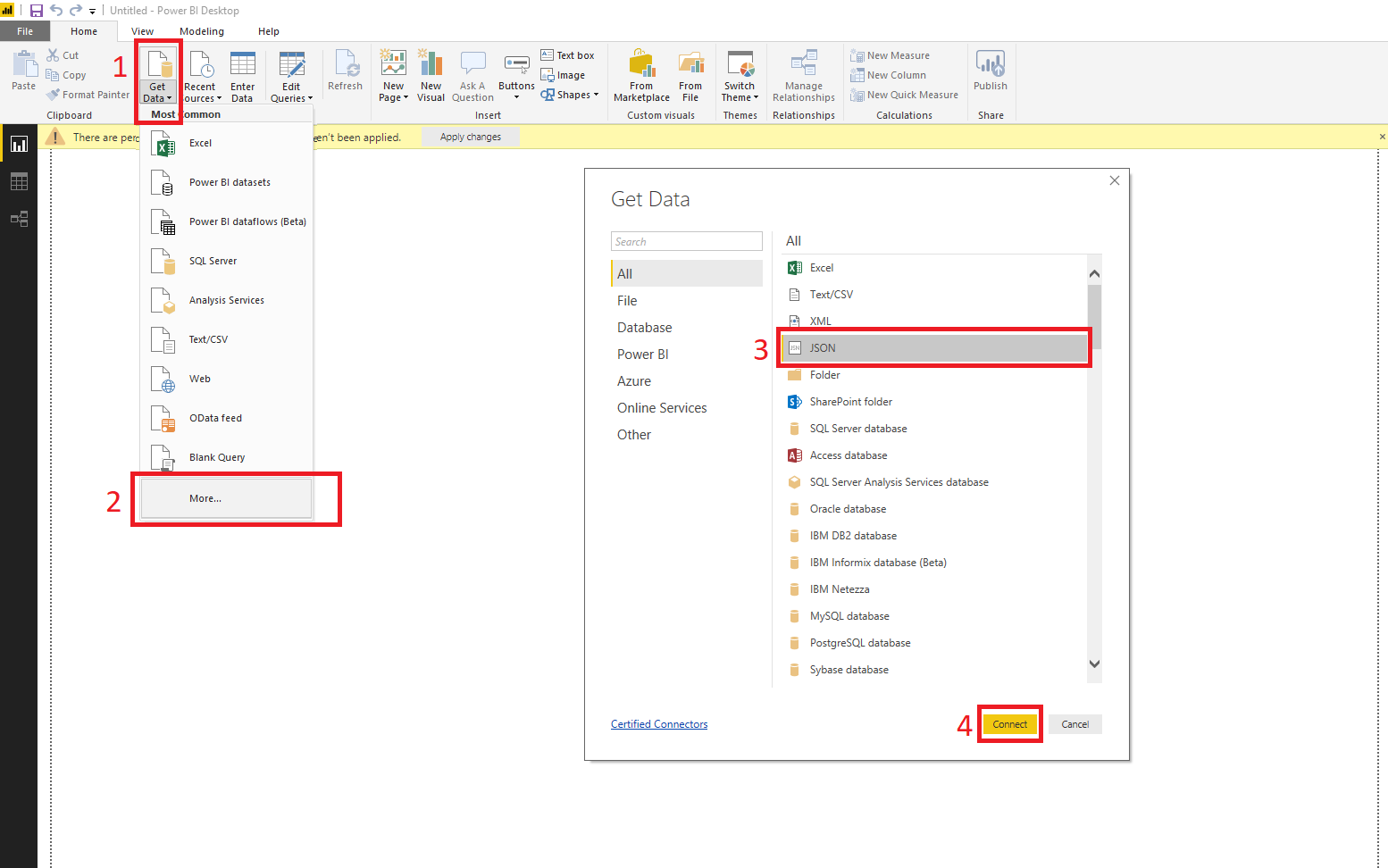Click the More... button
The width and height of the screenshot is (1388, 868).
[x=227, y=498]
